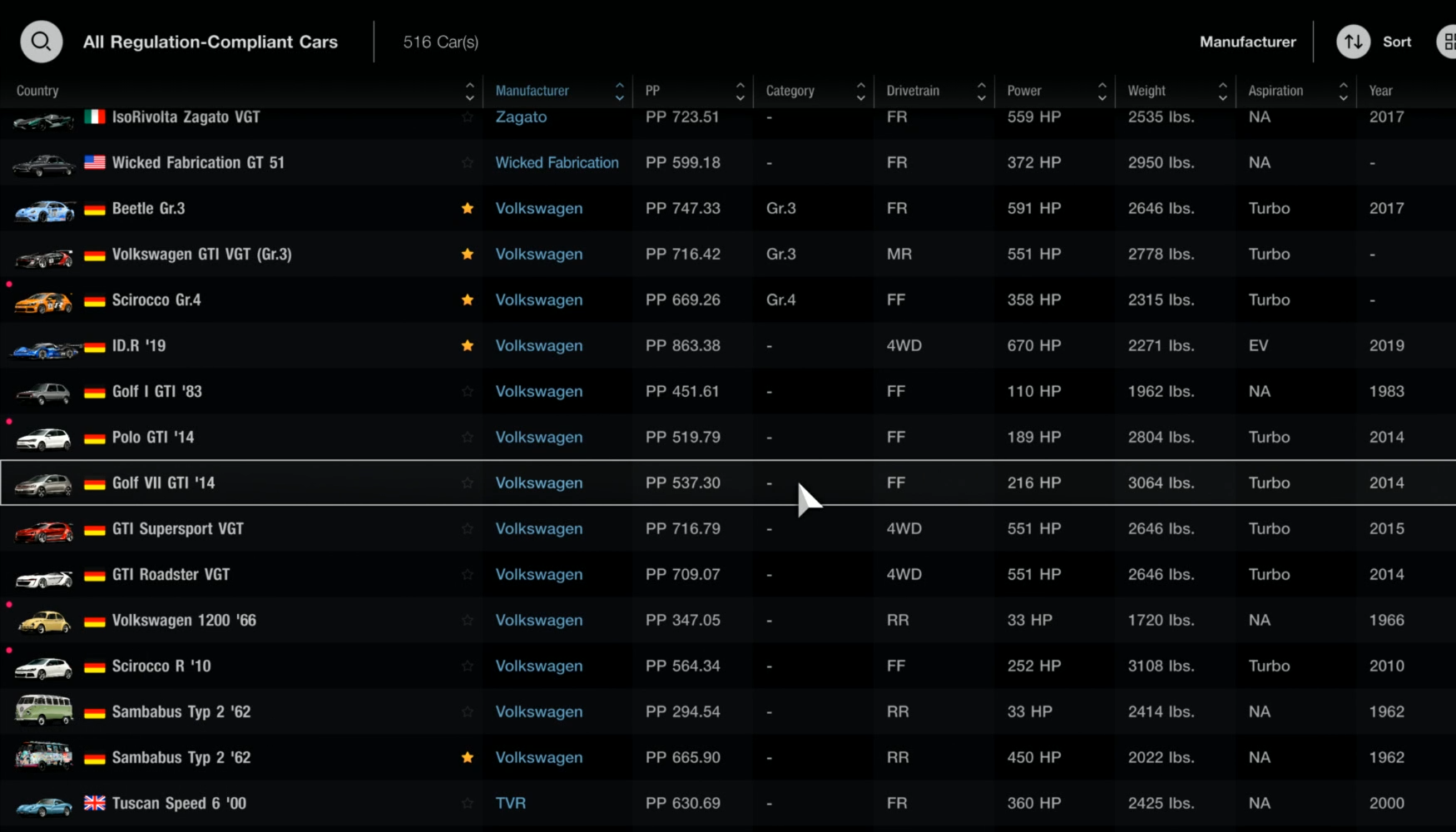Select the Volkswagen 1200 '66 row
This screenshot has width=1456, height=832.
point(728,620)
